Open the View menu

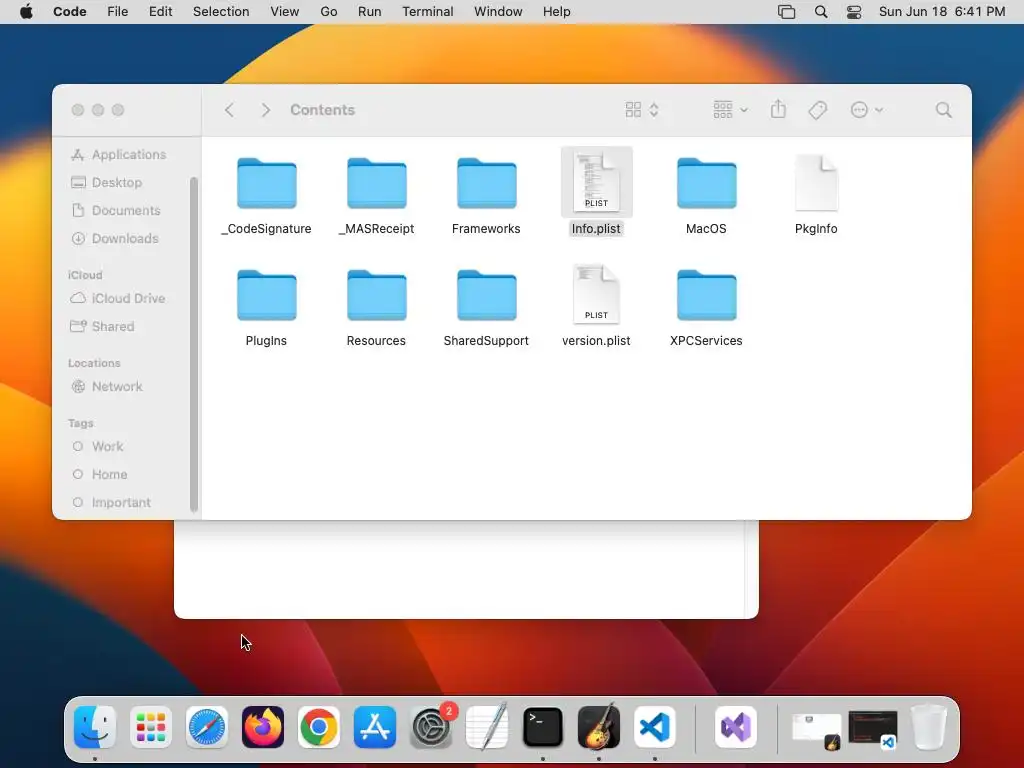click(x=285, y=12)
